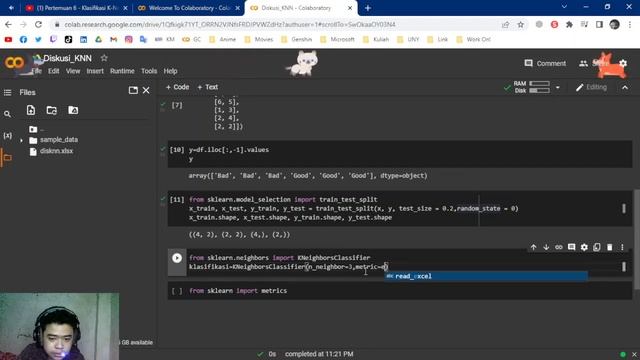640x360 pixels.
Task: Add a new Code cell
Action: pos(177,87)
